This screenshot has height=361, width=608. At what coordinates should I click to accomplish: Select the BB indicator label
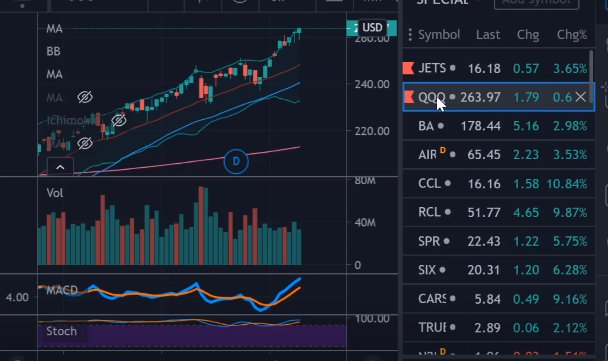coord(54,51)
